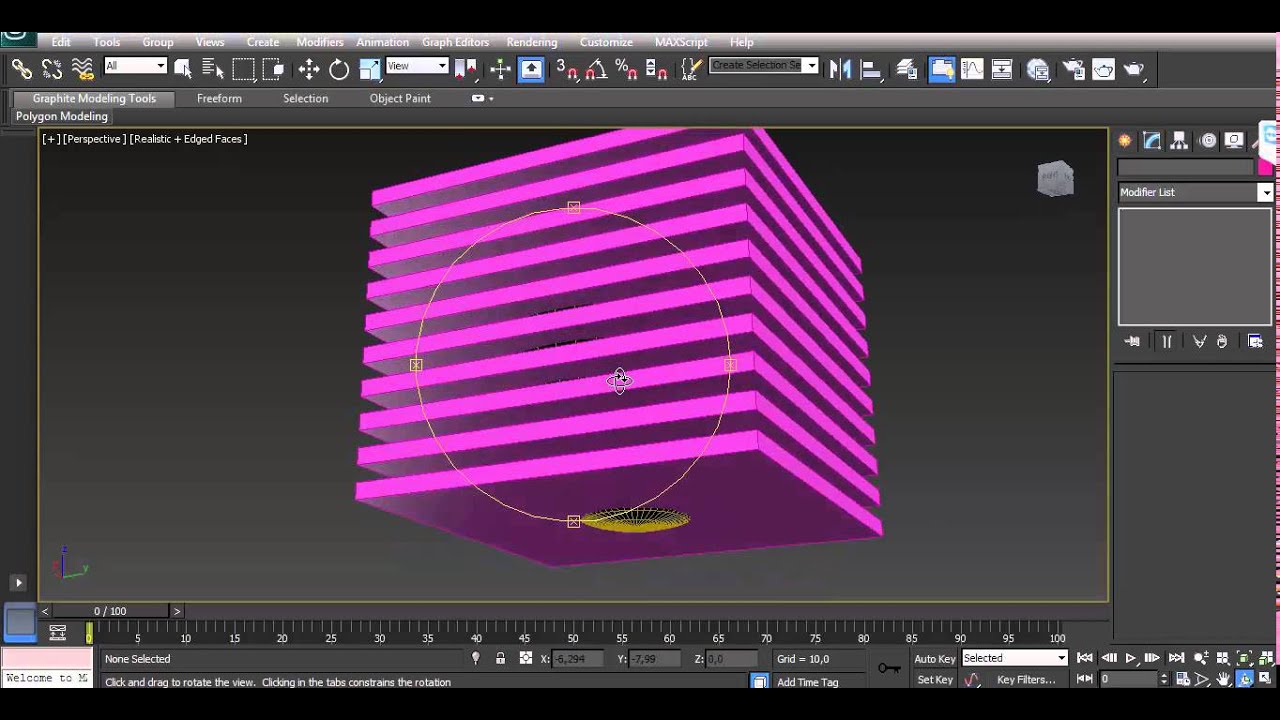Open the selection filter All dropdown
This screenshot has height=720, width=1280.
(135, 66)
